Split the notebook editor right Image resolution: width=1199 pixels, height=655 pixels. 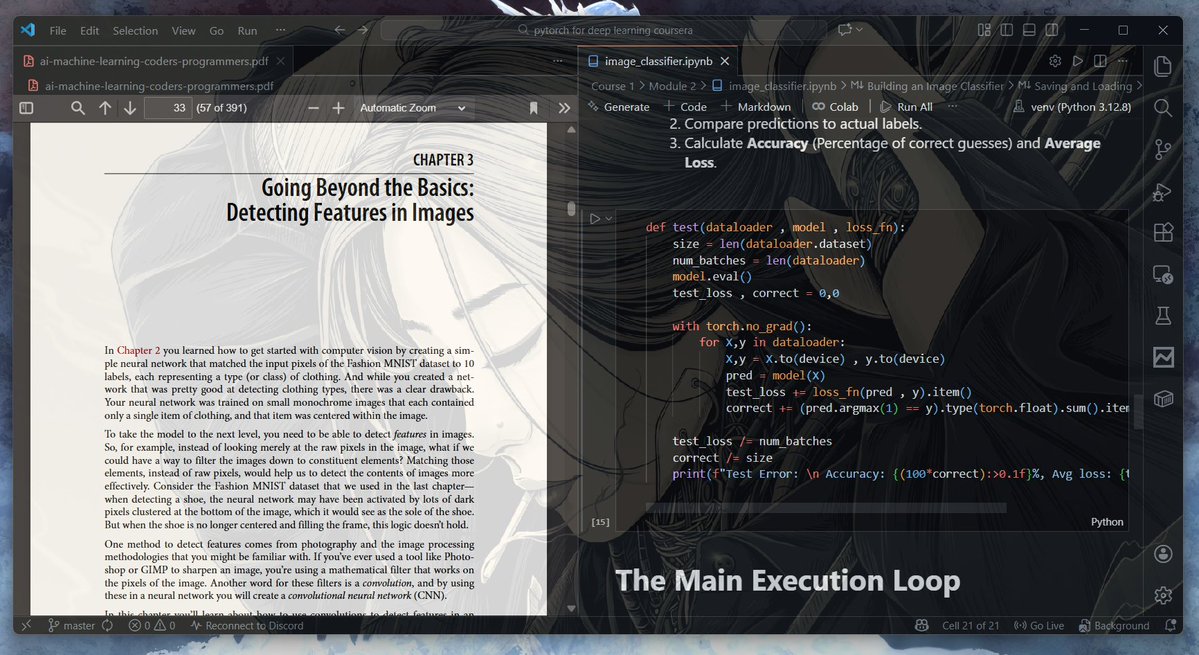coord(1100,61)
